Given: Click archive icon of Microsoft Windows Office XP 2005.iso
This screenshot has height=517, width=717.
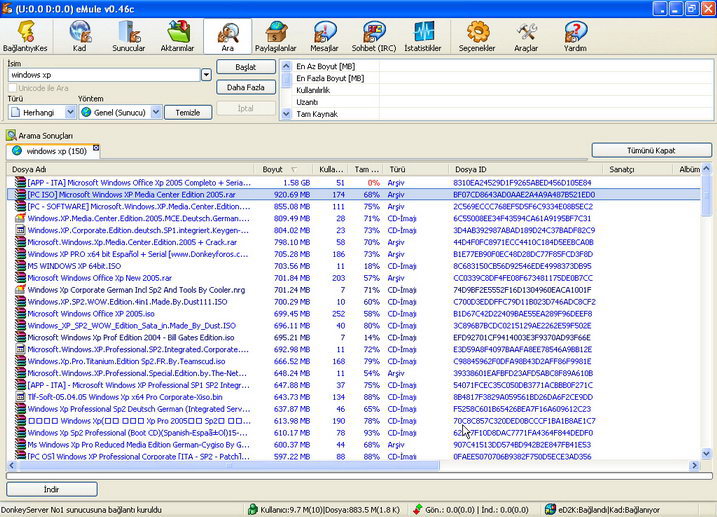Looking at the screenshot, I should [x=20, y=313].
